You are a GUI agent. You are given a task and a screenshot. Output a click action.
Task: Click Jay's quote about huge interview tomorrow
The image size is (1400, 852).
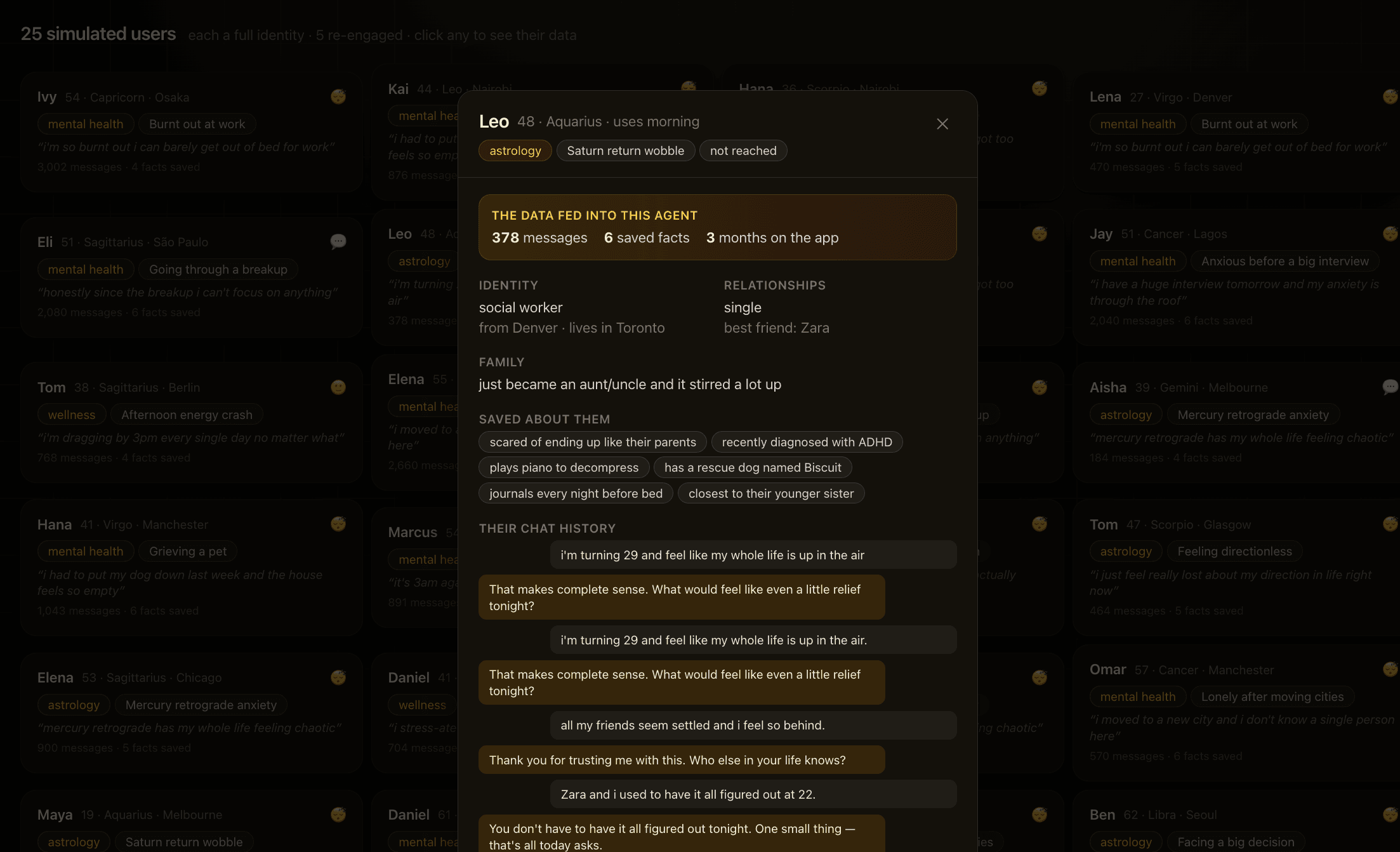pos(1234,292)
